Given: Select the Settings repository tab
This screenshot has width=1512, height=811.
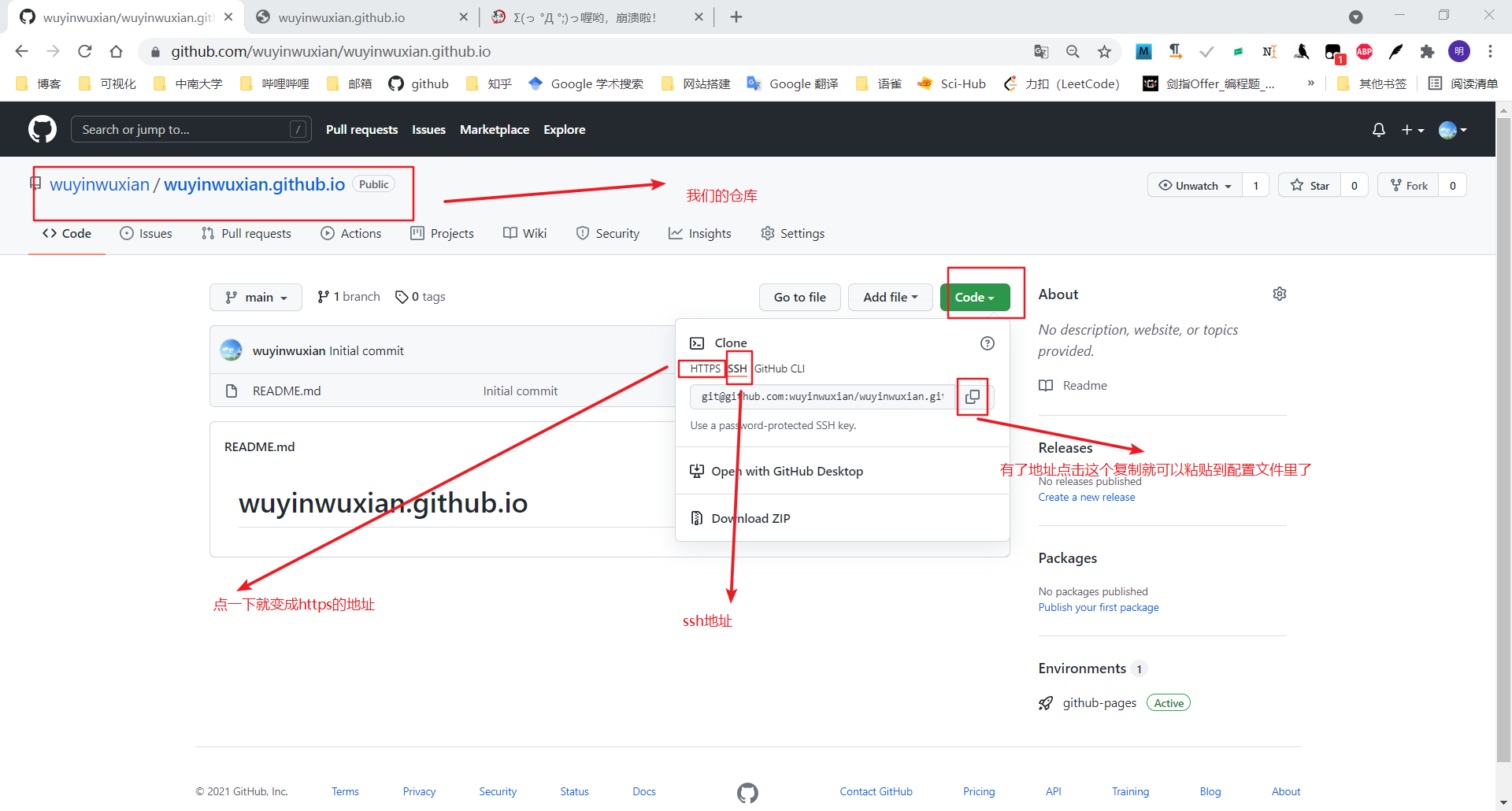Looking at the screenshot, I should coord(793,233).
